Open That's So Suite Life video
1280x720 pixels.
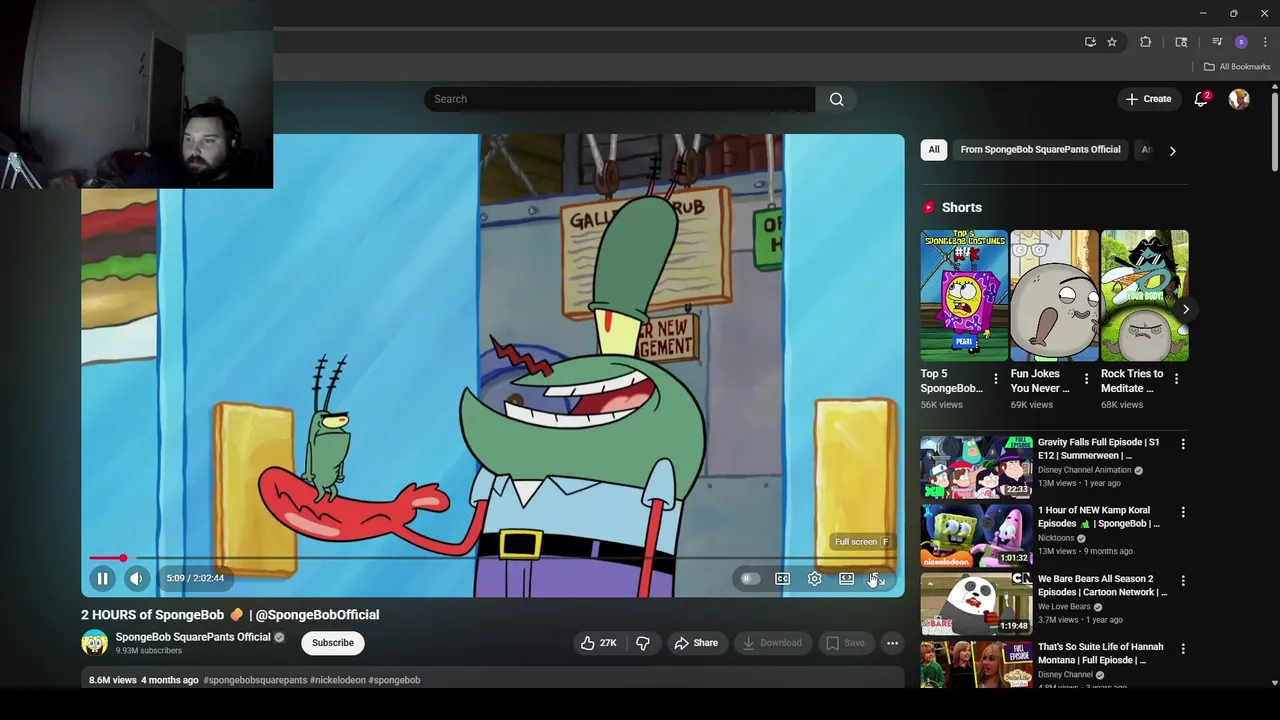coord(1100,653)
